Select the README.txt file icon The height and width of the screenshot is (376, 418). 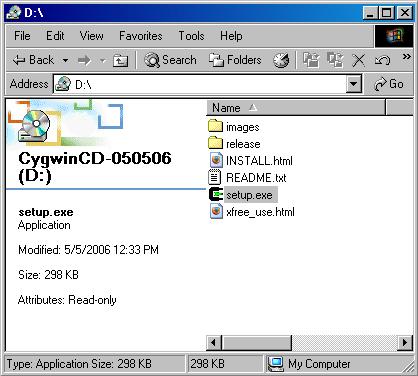[215, 177]
